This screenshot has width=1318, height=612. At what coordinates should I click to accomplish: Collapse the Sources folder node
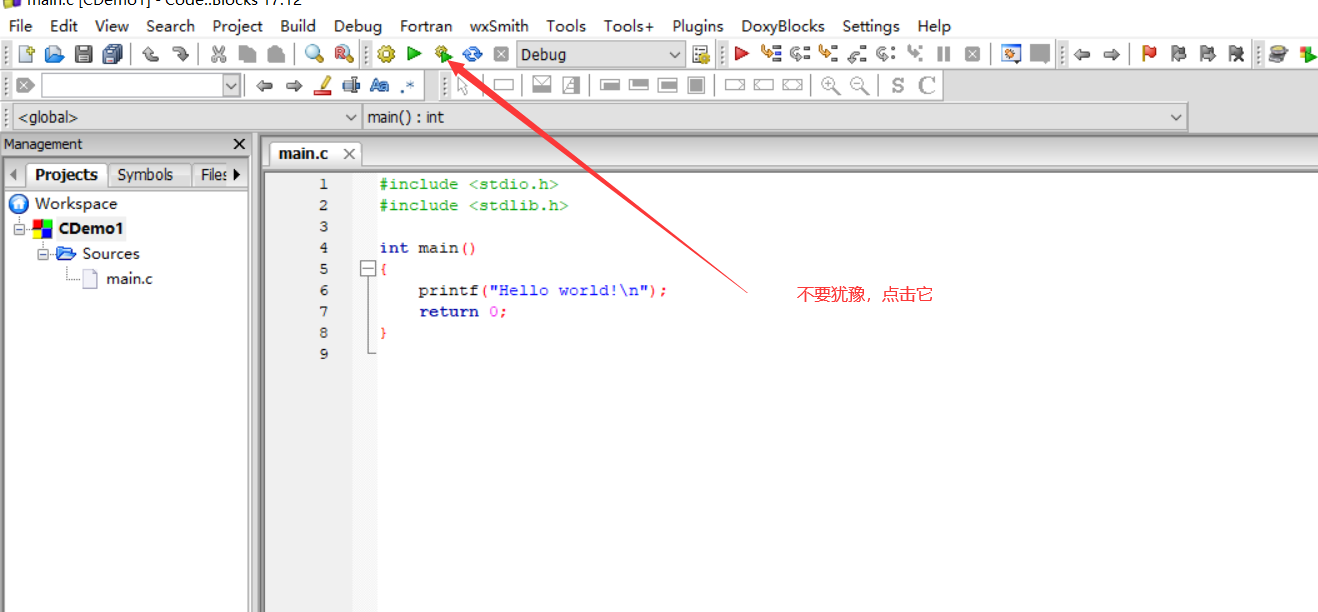coord(43,254)
